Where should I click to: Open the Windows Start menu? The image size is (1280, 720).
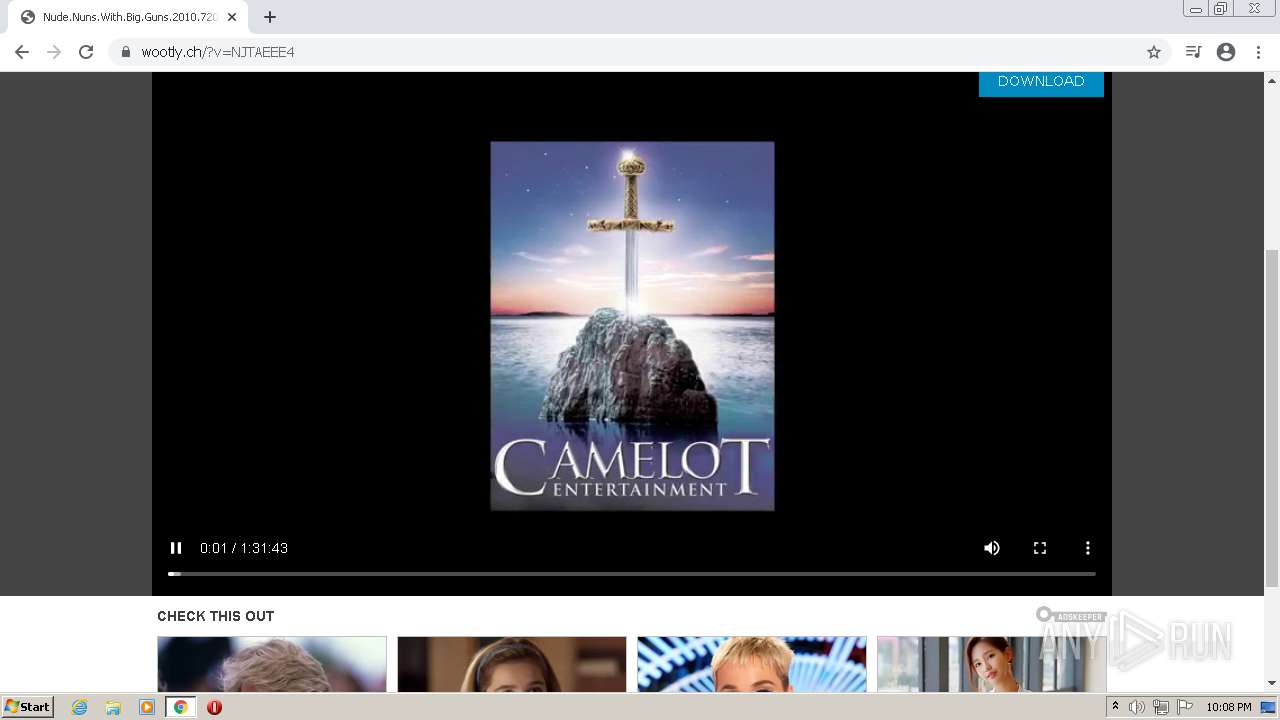(x=28, y=707)
